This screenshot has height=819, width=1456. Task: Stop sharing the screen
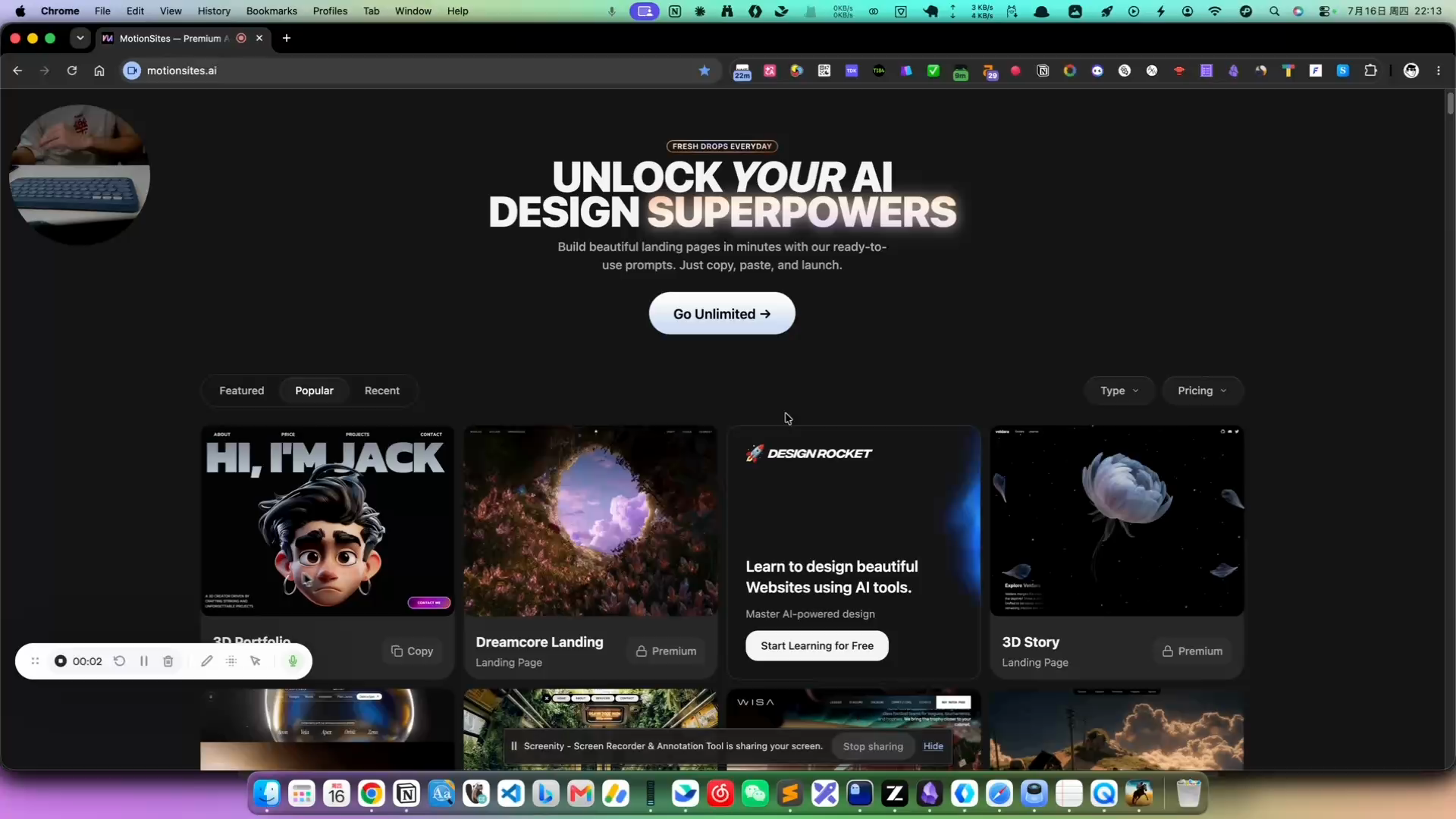[x=873, y=746]
